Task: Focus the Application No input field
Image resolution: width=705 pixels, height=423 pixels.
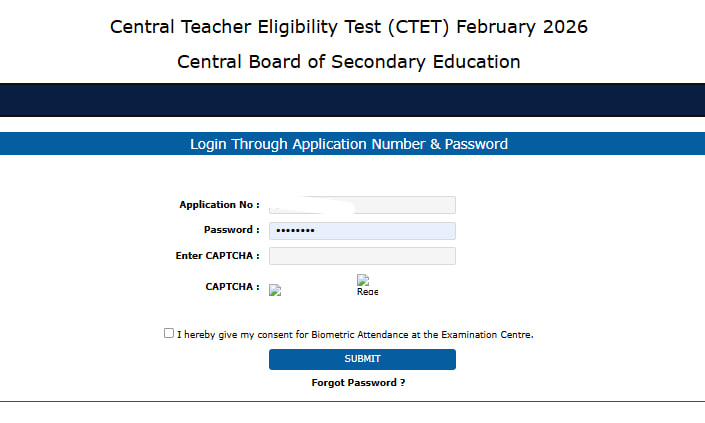Action: tap(362, 205)
